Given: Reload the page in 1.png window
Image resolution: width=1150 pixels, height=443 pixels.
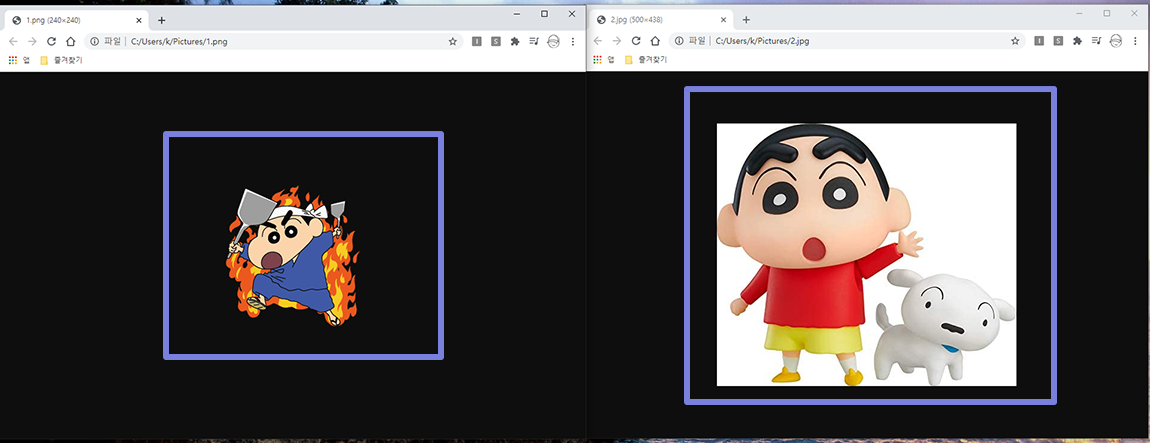Looking at the screenshot, I should 51,42.
